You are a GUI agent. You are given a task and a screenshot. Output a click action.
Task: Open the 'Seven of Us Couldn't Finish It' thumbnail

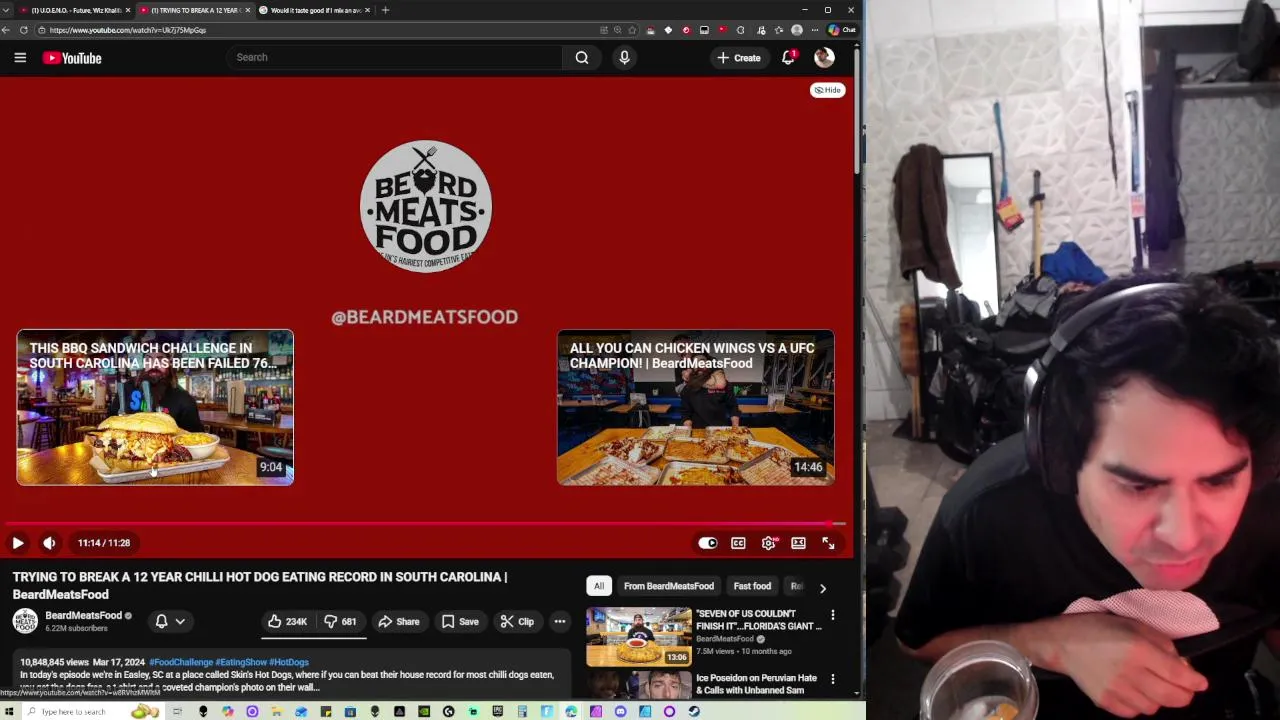(x=638, y=637)
